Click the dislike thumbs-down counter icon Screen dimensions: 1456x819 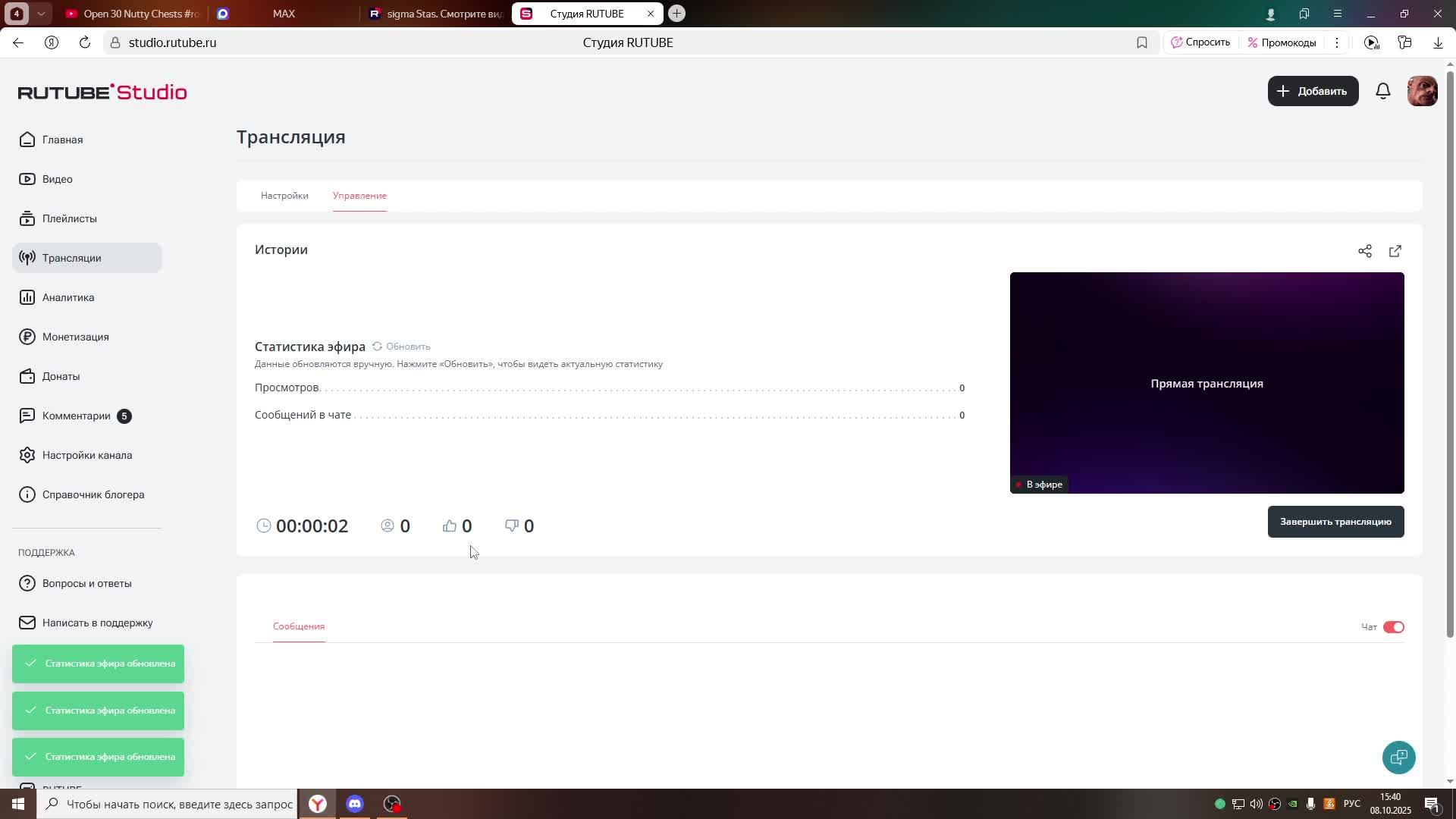point(512,526)
